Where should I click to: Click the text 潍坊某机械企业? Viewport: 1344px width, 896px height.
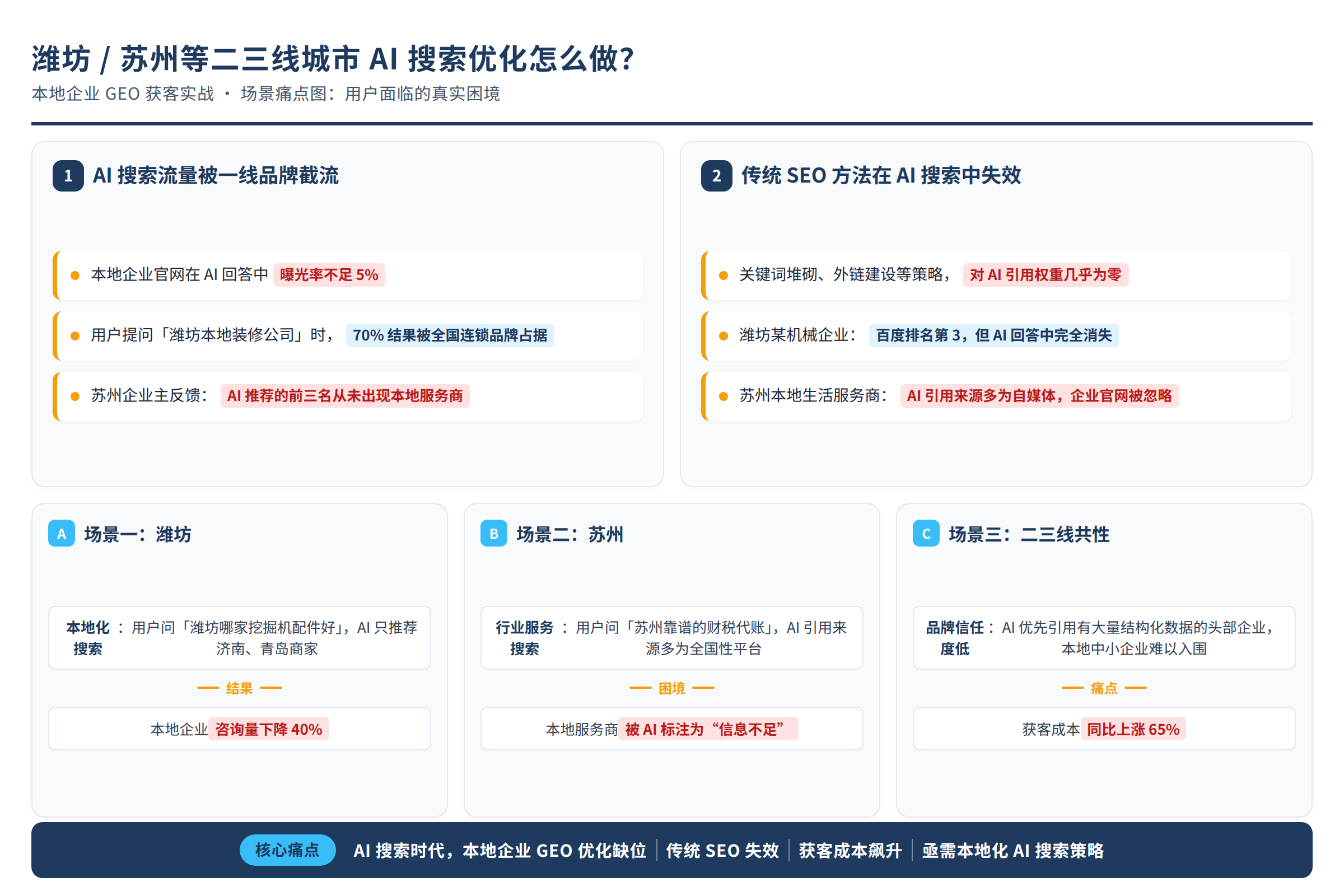click(794, 335)
